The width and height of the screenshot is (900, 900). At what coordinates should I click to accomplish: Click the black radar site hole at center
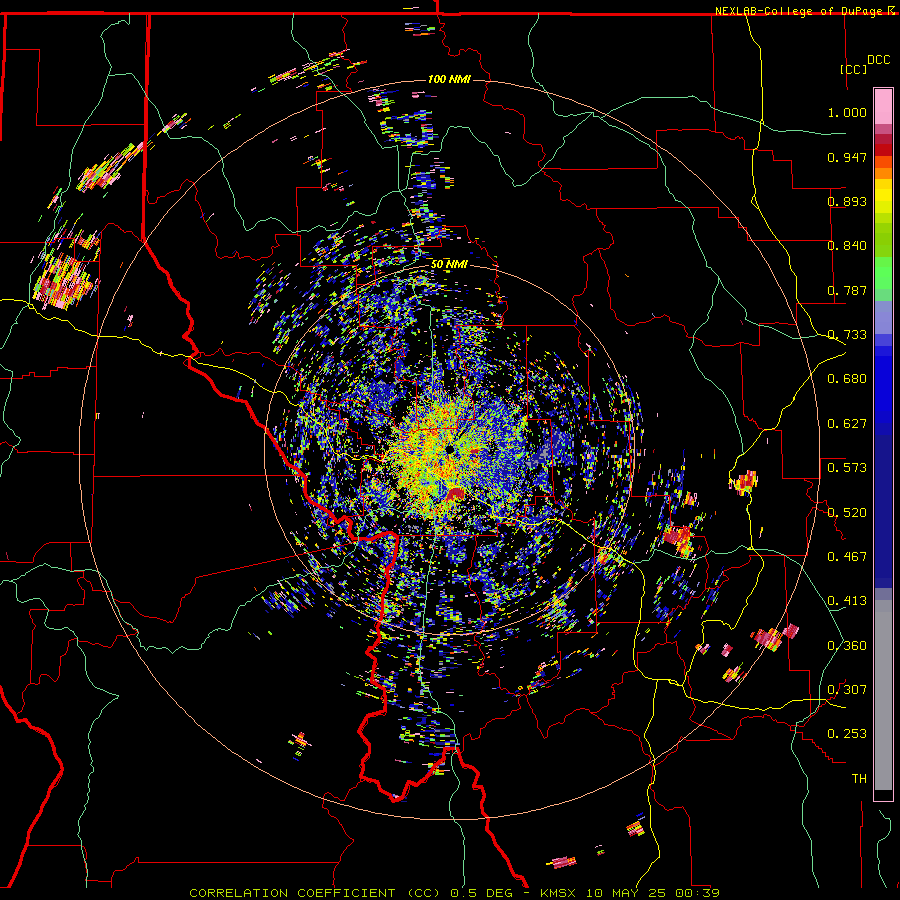tap(451, 449)
